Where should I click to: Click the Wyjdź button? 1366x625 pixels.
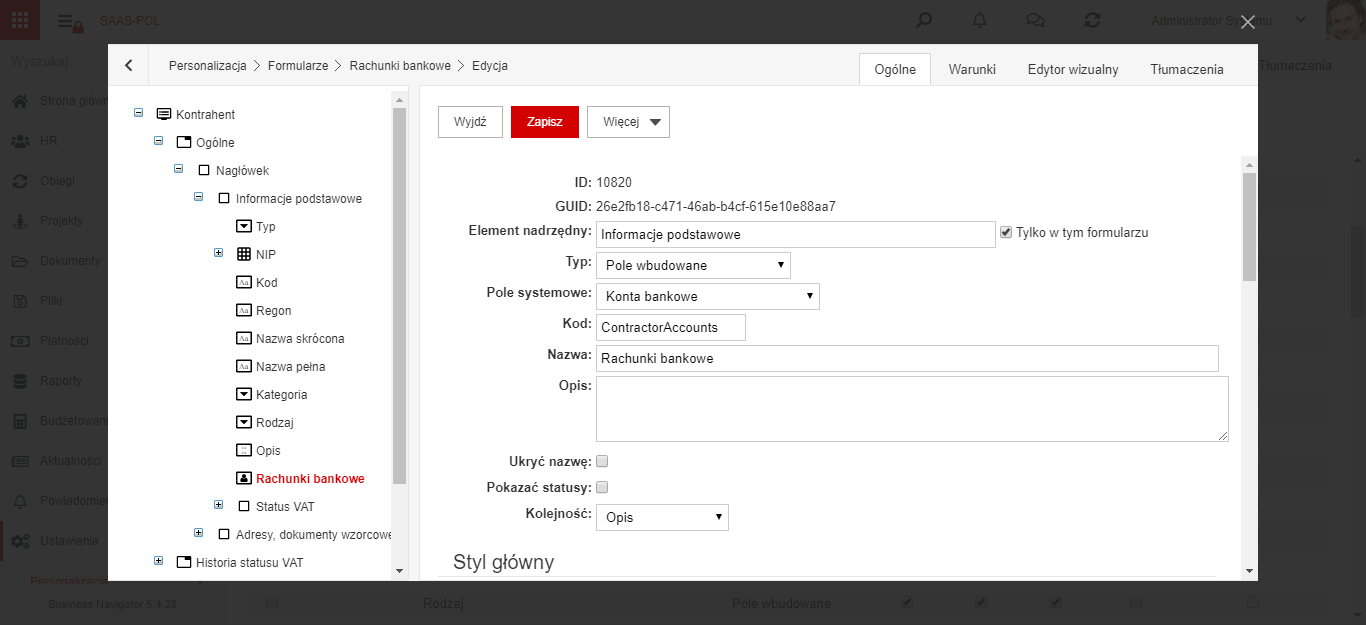pos(470,122)
